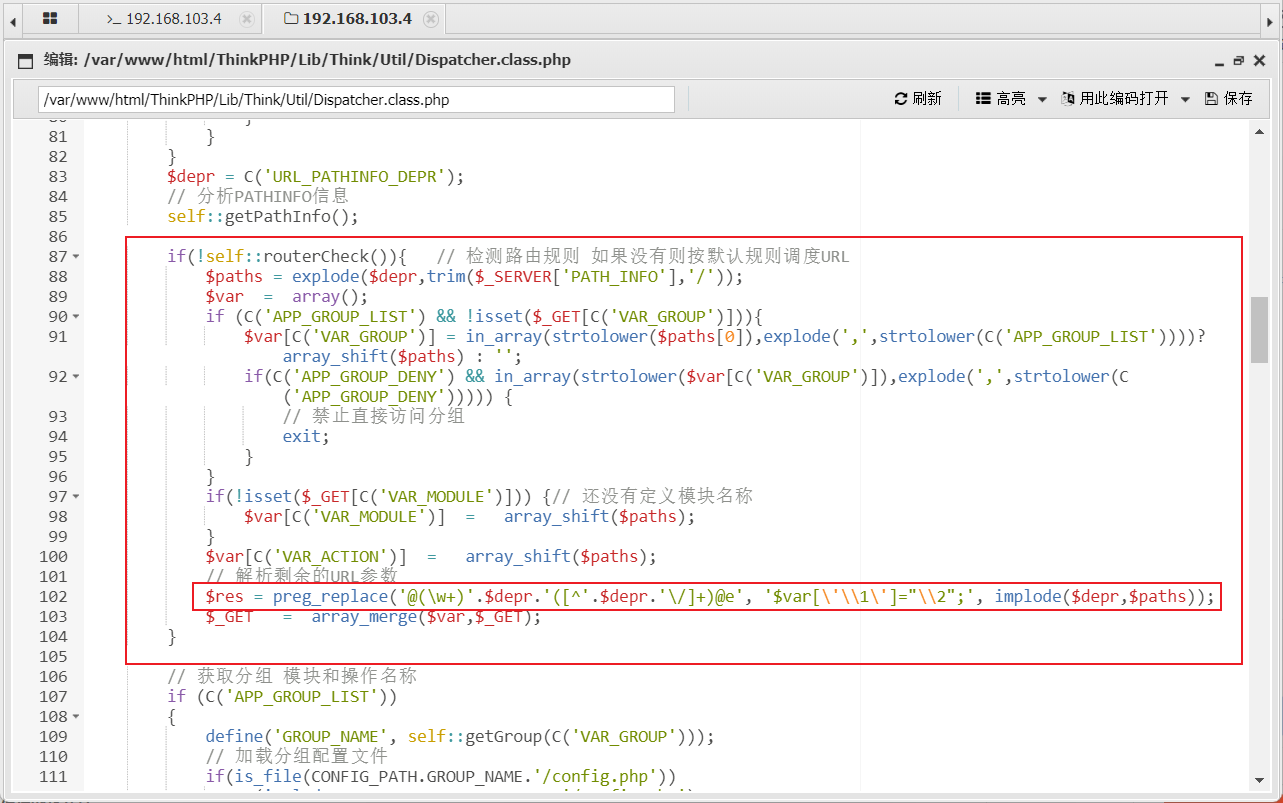Click the tab bar right scroll arrow
The image size is (1283, 803).
[1270, 19]
